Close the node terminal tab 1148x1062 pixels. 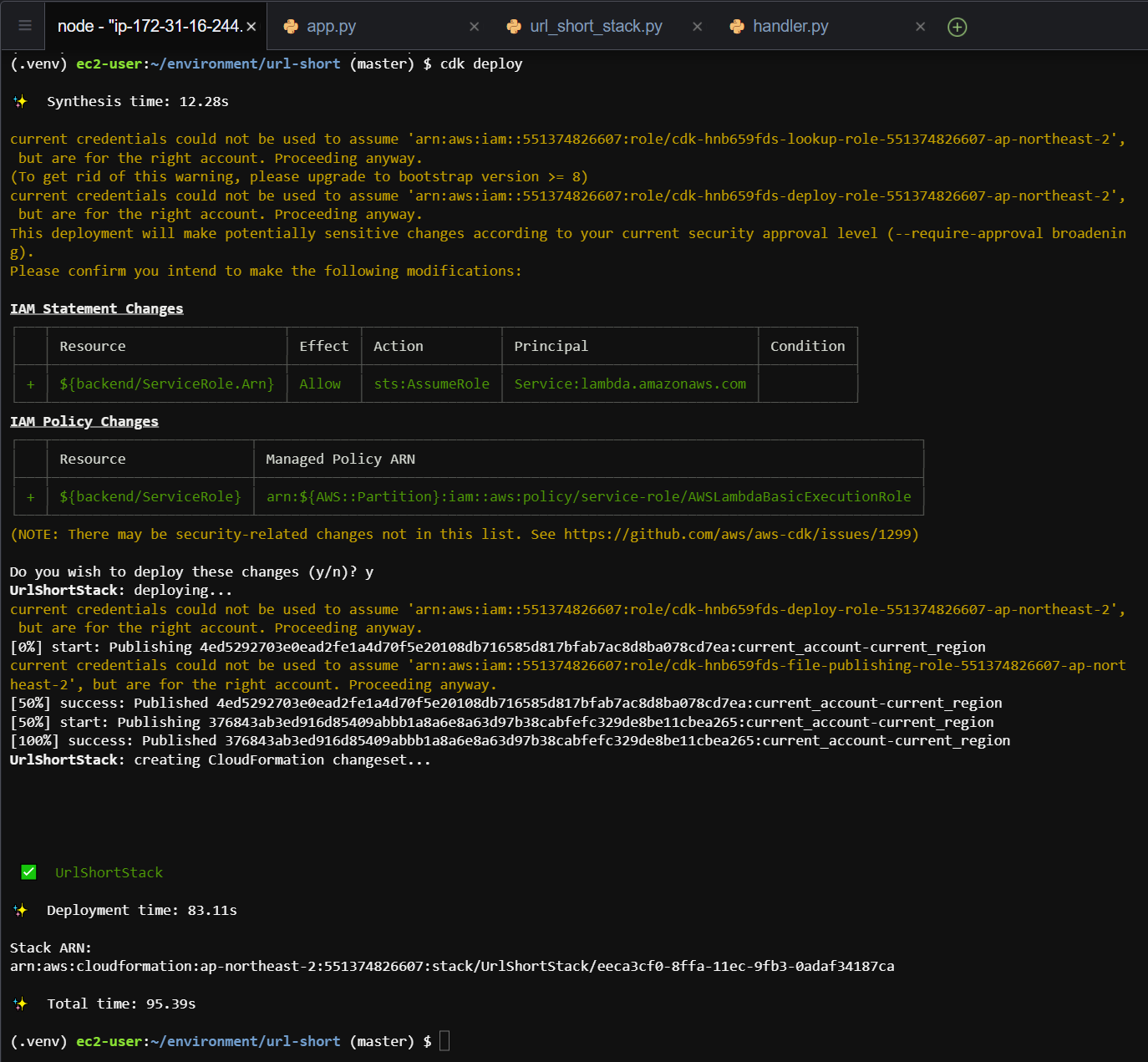[251, 27]
